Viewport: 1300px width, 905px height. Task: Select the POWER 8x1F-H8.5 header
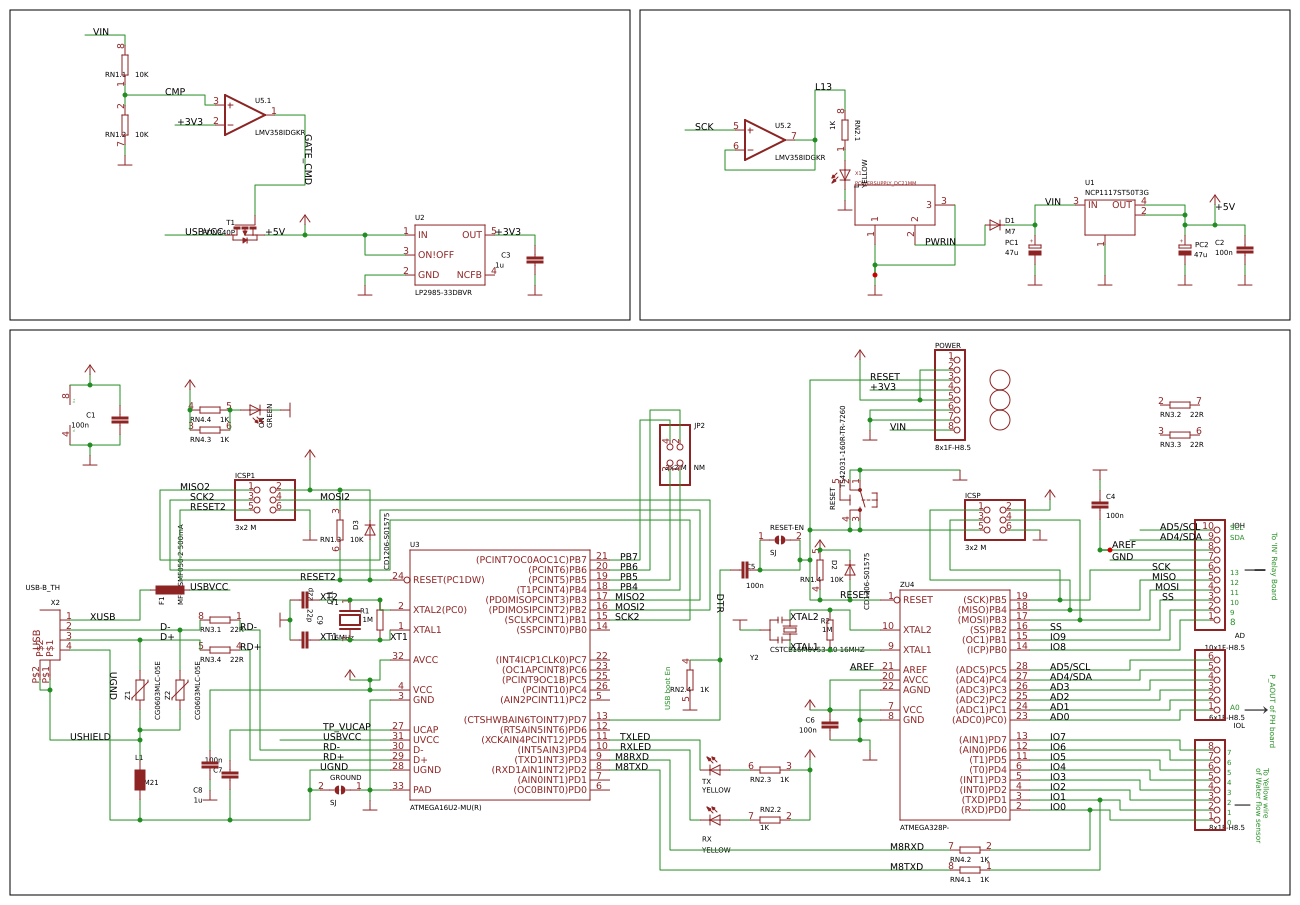950,395
